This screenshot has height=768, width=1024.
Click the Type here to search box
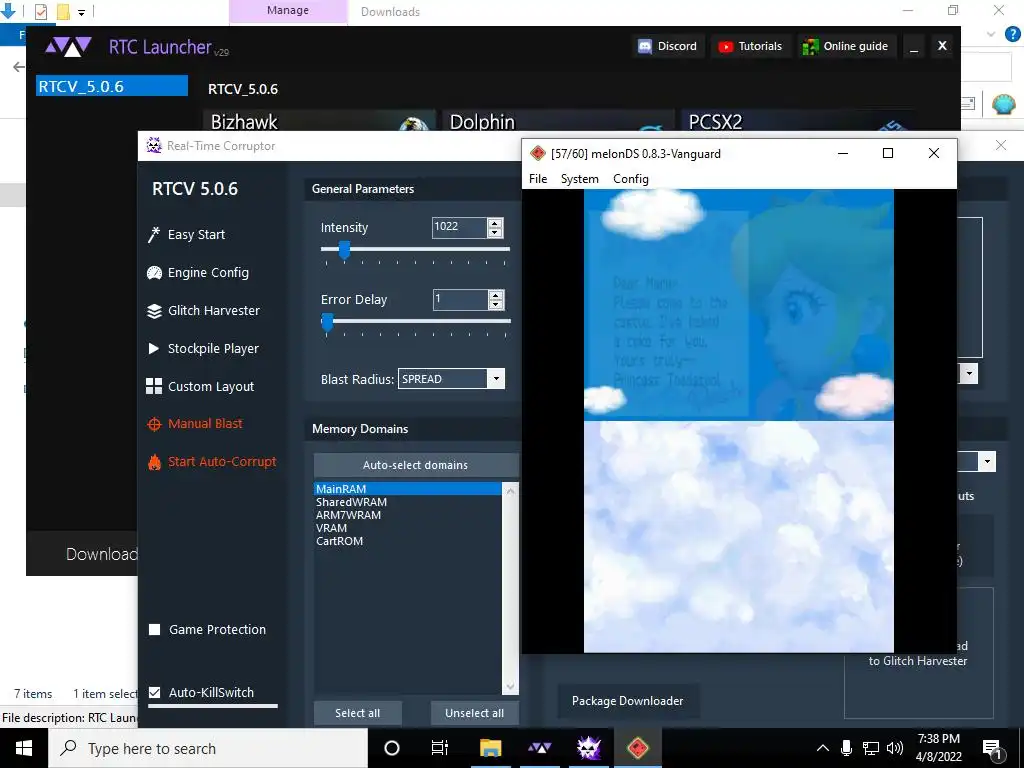click(208, 748)
